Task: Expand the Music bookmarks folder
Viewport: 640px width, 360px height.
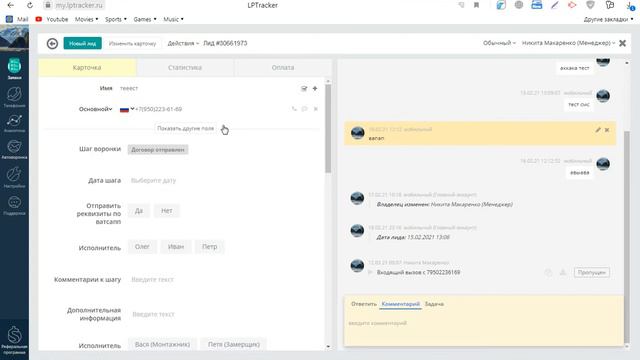Action: tap(173, 19)
